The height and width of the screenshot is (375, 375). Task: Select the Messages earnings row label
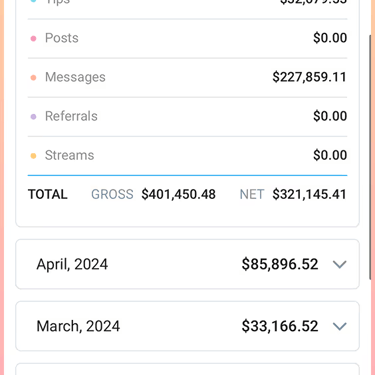(x=75, y=77)
